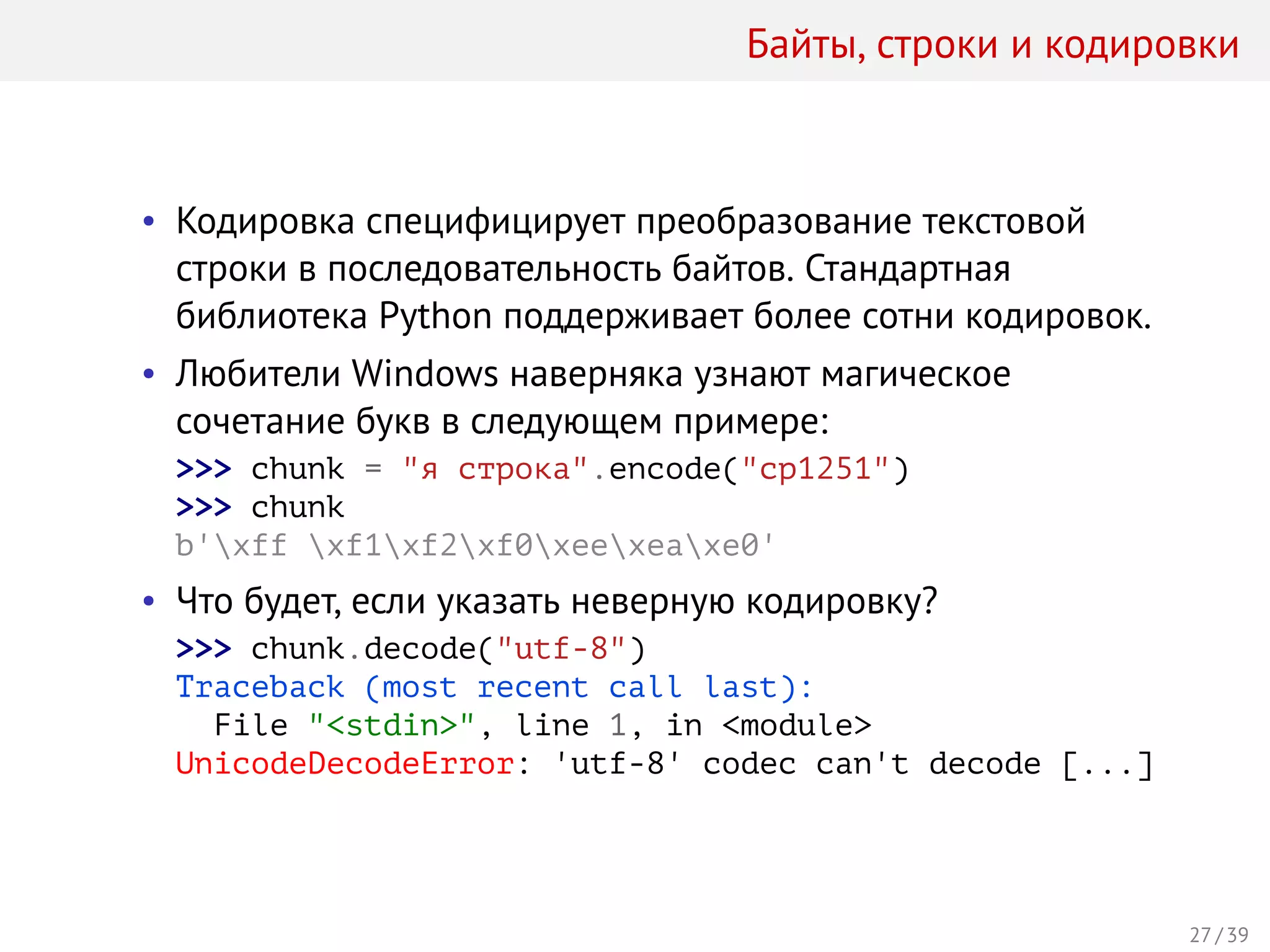The width and height of the screenshot is (1270, 952).
Task: Click the line 'строки в последовательность байтов. Стандартная'
Action: click(593, 270)
